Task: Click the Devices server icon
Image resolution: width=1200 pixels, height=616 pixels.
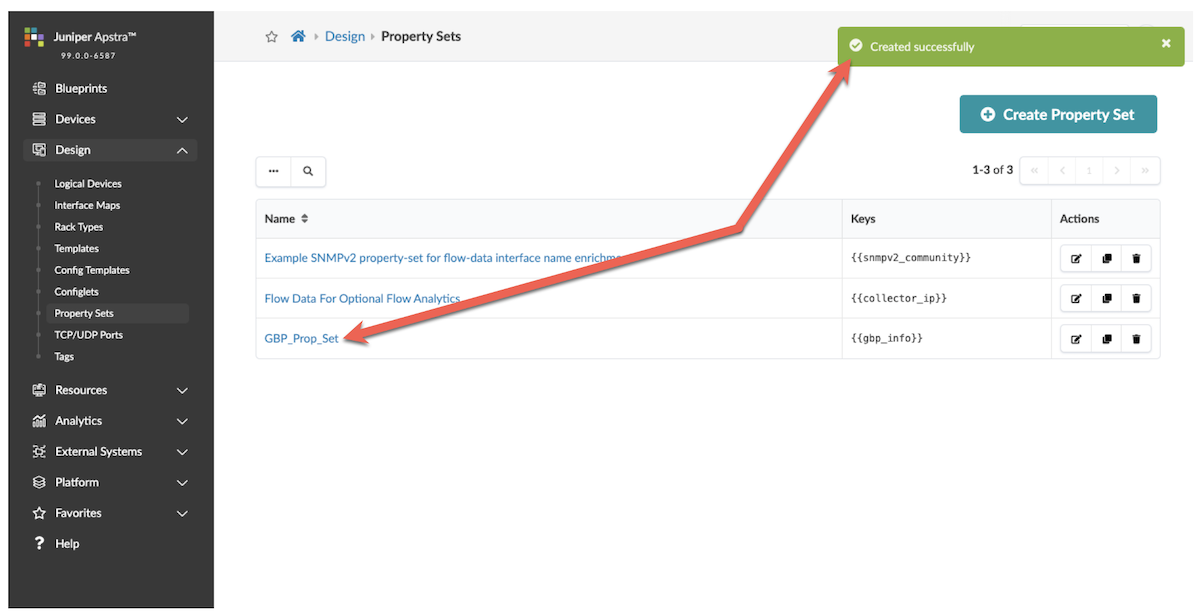Action: click(39, 119)
